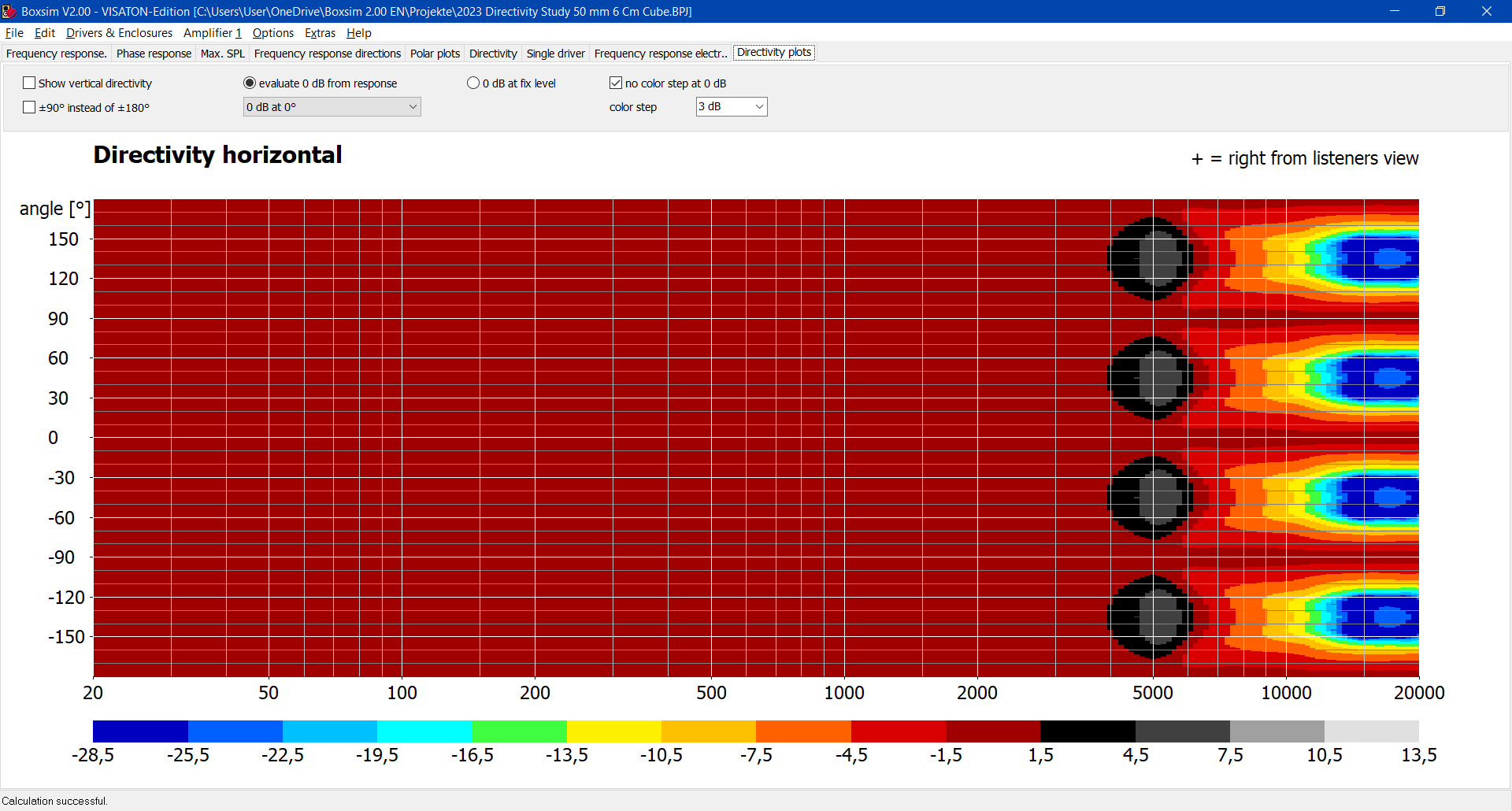Image resolution: width=1512 pixels, height=811 pixels.
Task: Switch to Frequency response electr.. tab
Action: tap(661, 54)
